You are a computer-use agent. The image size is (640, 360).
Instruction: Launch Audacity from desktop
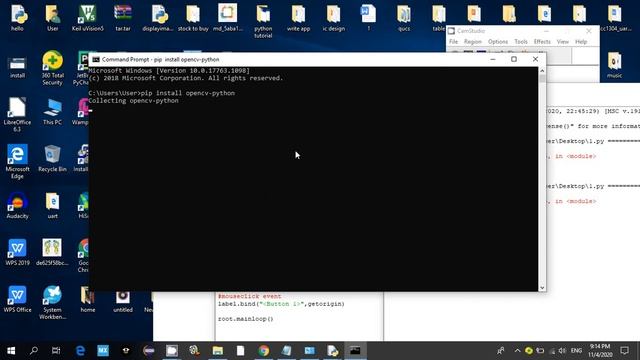pos(18,205)
